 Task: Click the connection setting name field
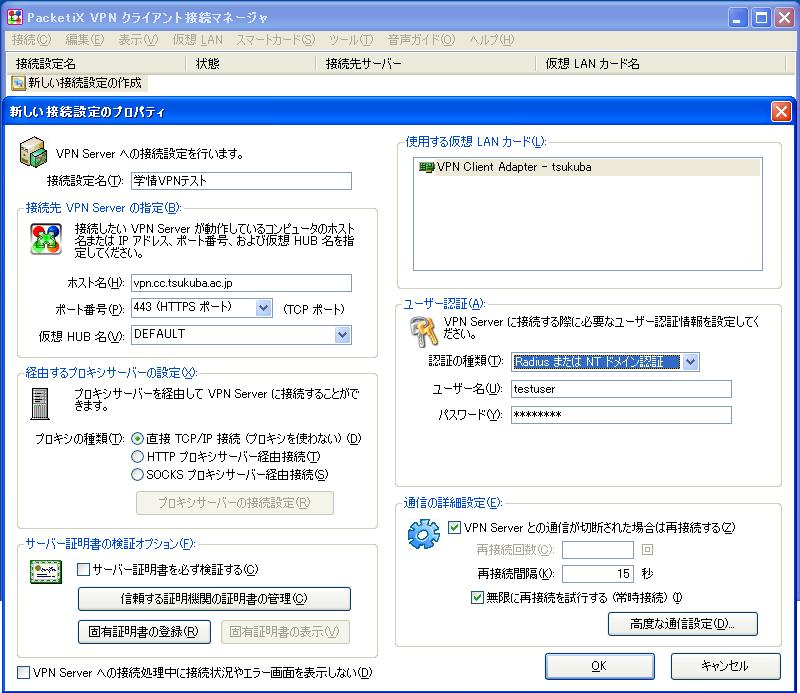point(241,181)
